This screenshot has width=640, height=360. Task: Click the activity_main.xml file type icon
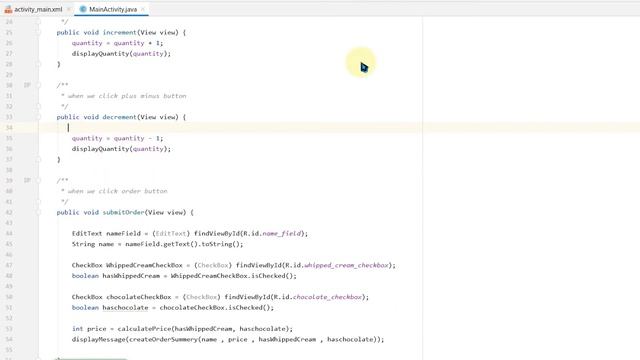(x=8, y=9)
